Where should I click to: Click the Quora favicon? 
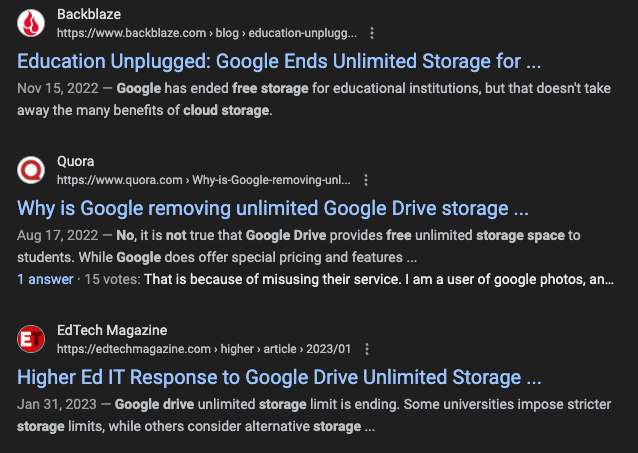(32, 171)
